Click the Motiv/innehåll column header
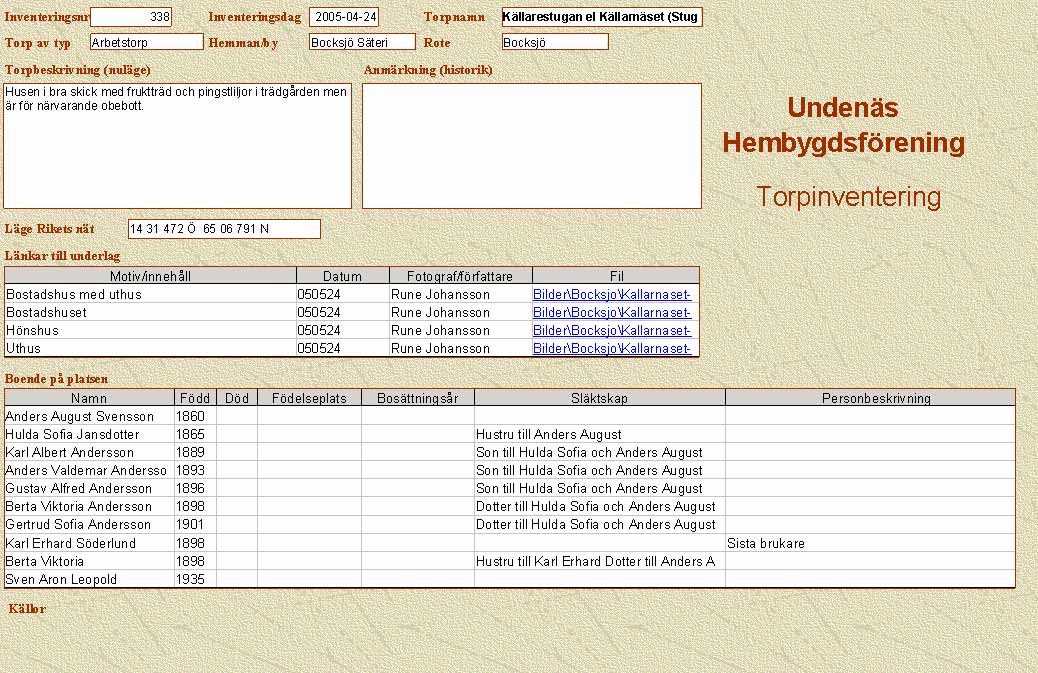Image resolution: width=1038 pixels, height=673 pixels. [151, 276]
